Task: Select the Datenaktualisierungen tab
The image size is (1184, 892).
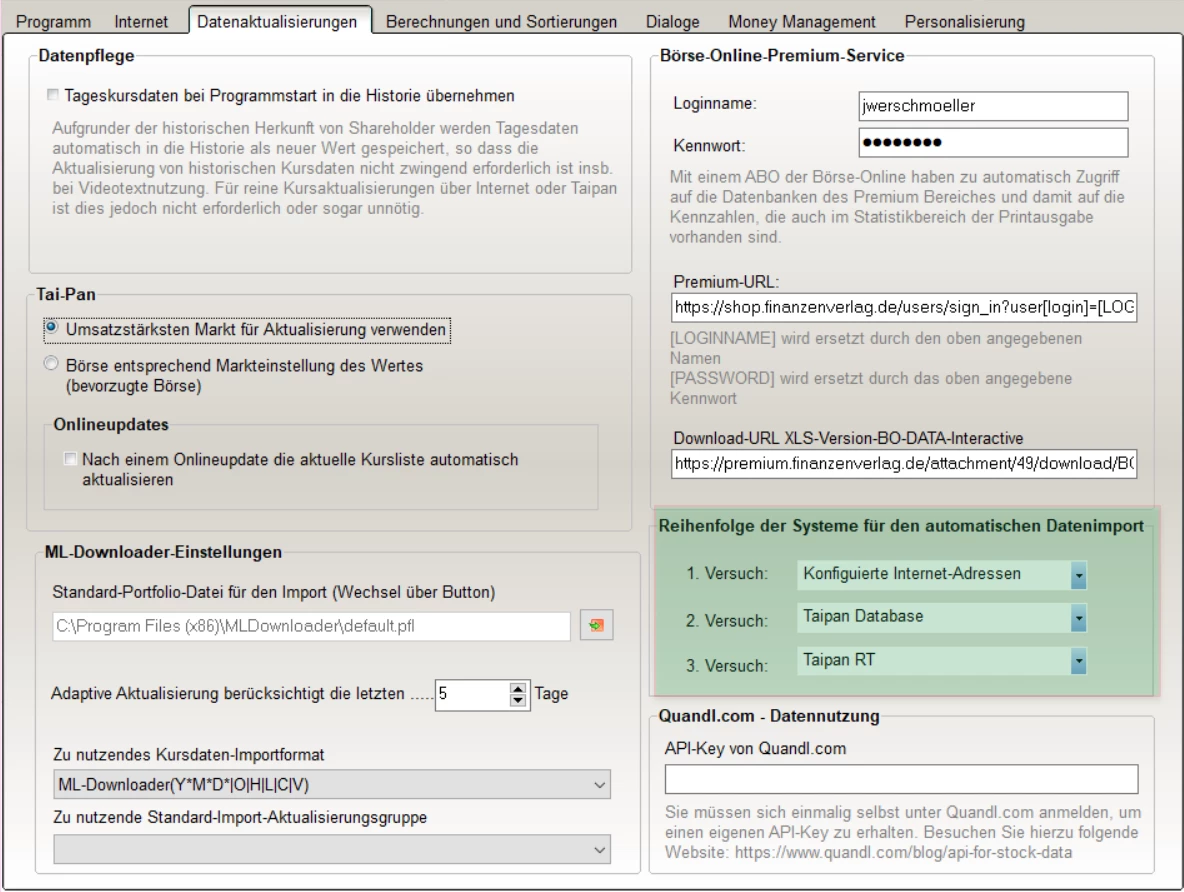Action: click(277, 21)
